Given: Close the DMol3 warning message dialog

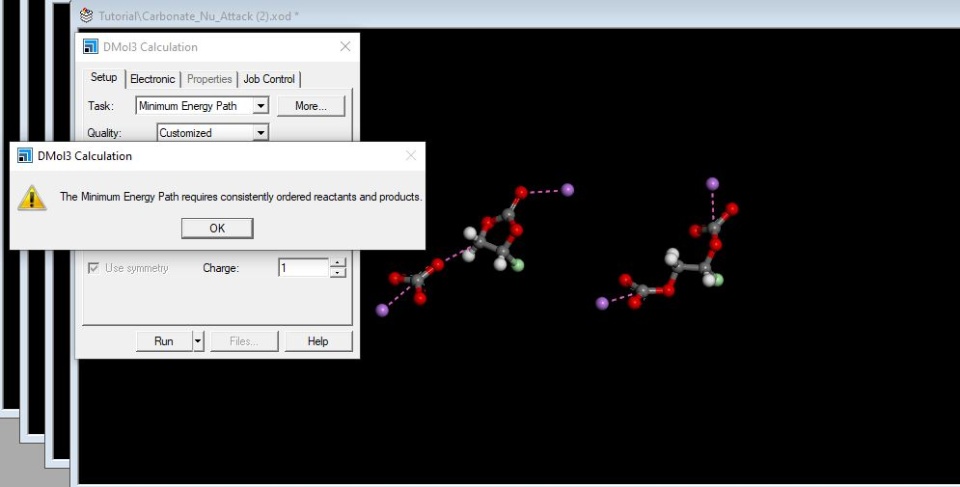Looking at the screenshot, I should click(x=411, y=156).
